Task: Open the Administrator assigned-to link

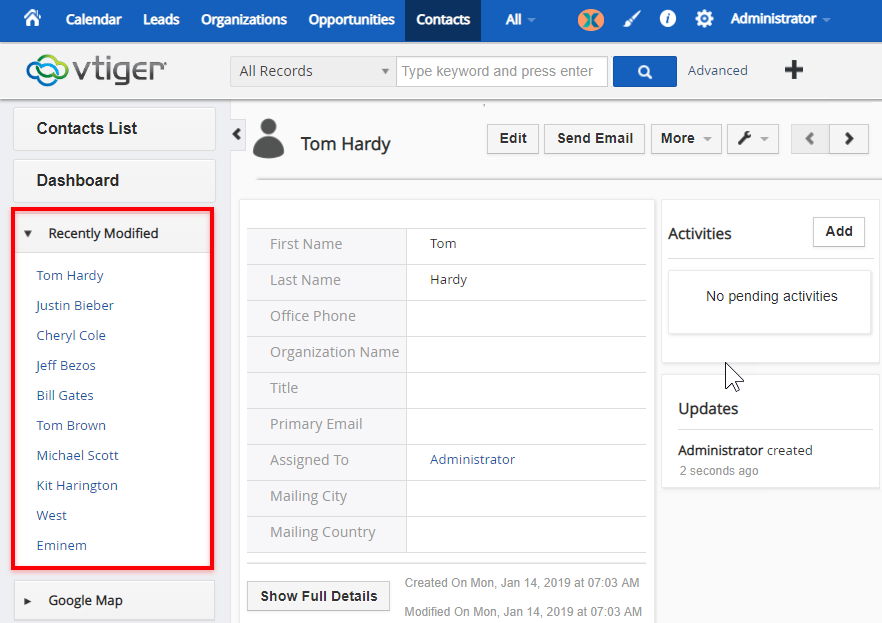Action: (472, 459)
